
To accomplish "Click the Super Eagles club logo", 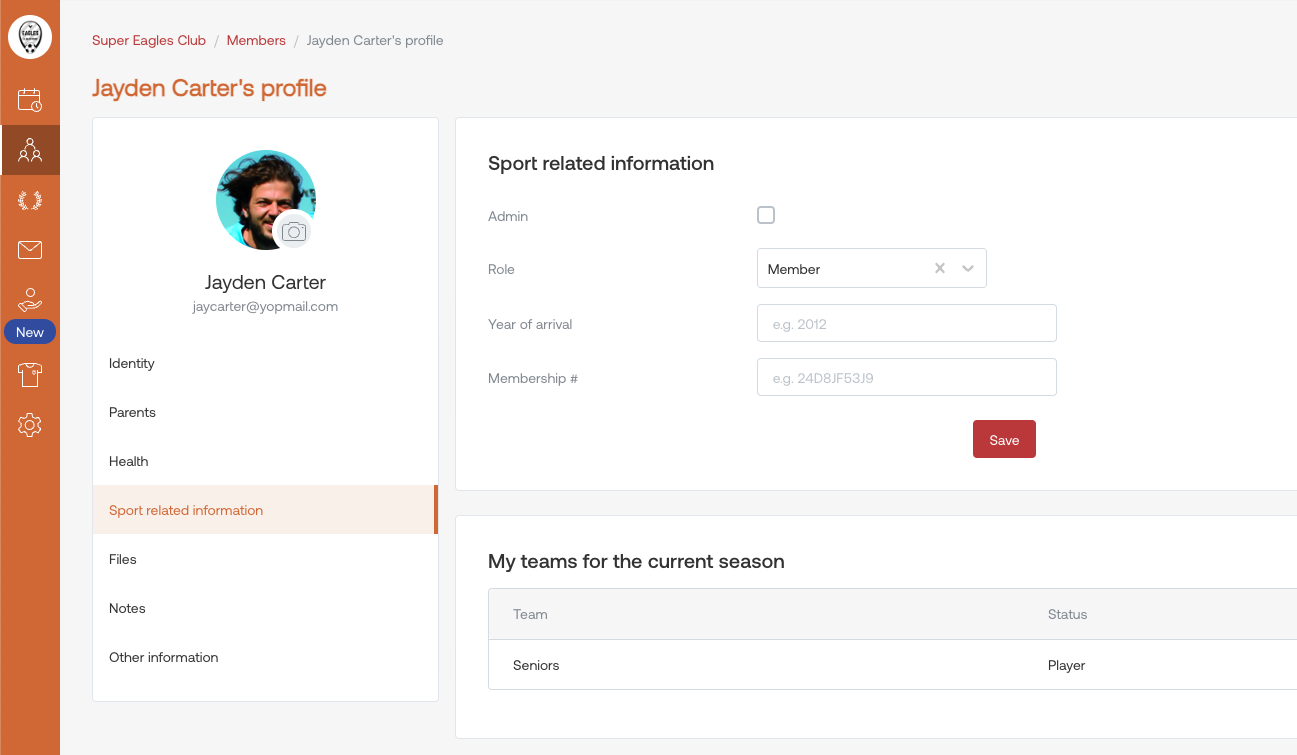I will tap(30, 37).
